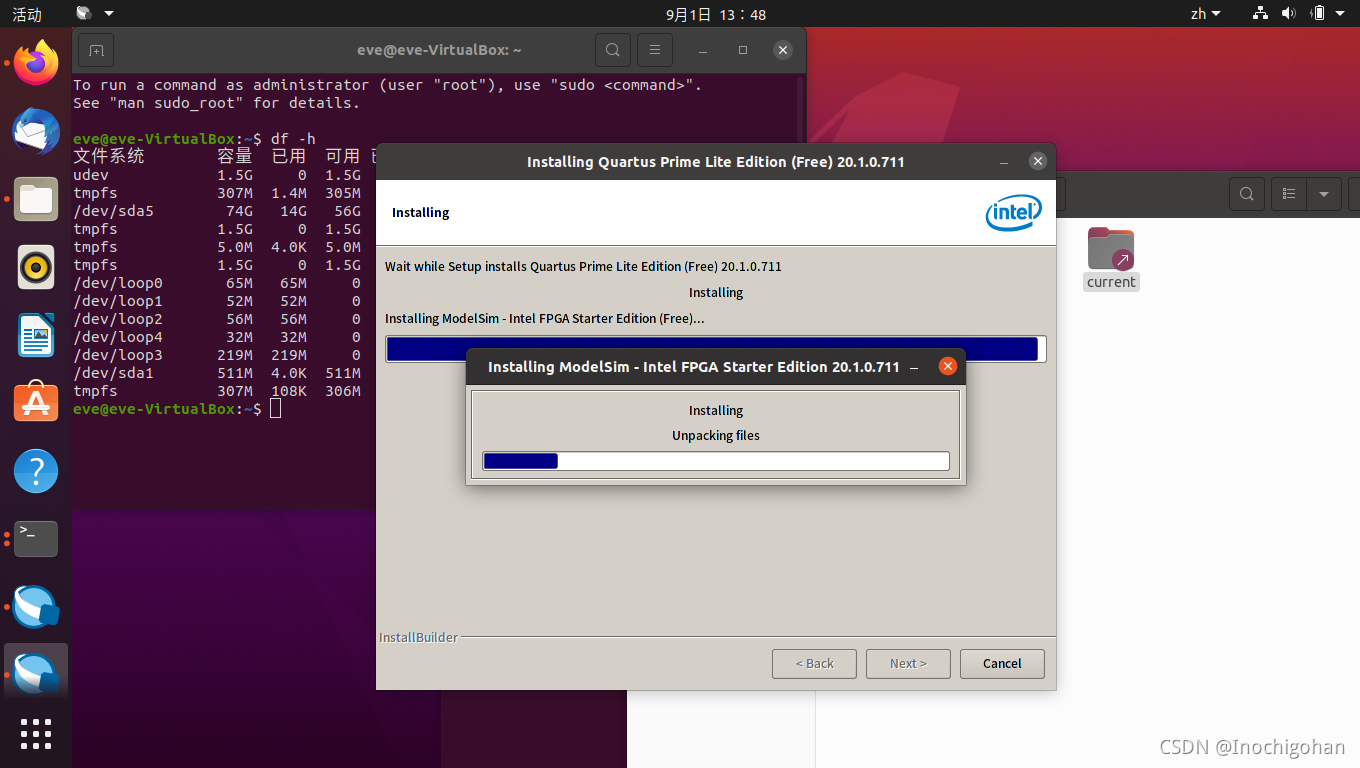Click the Cancel button in installer
Screen dimensions: 1360x768
point(1002,664)
